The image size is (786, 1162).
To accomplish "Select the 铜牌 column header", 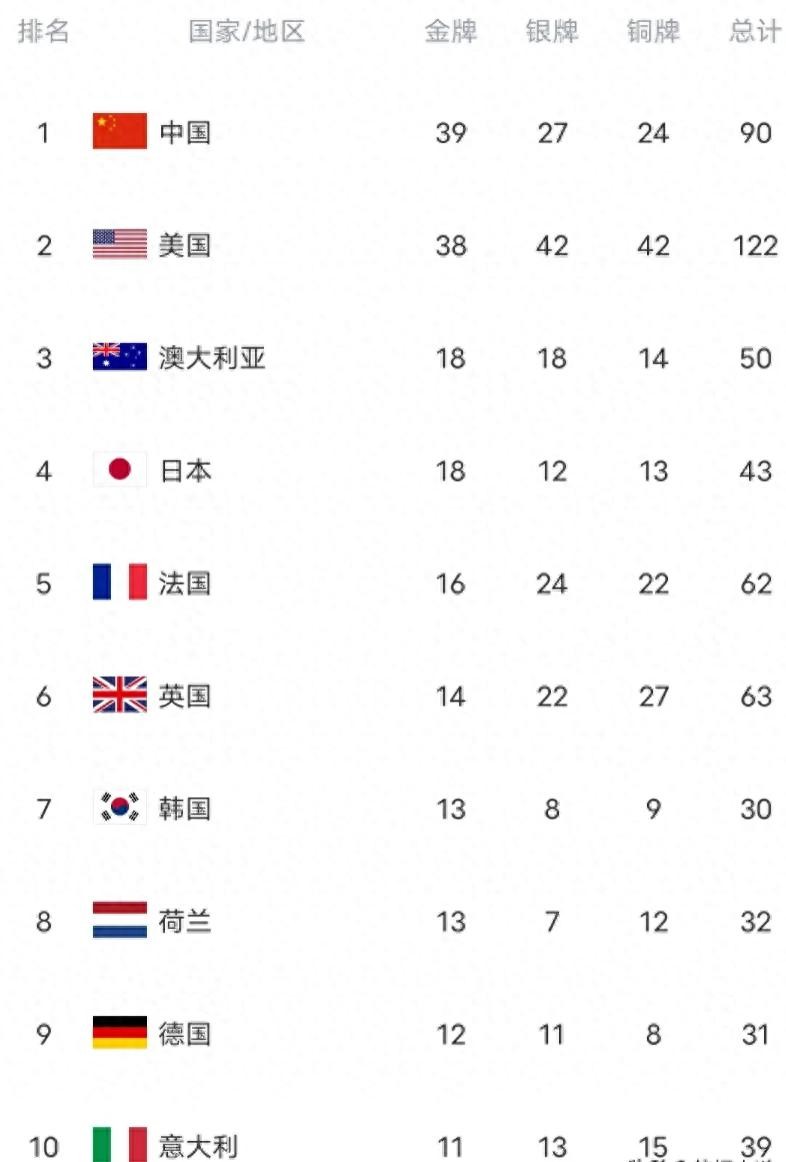I will tap(653, 32).
